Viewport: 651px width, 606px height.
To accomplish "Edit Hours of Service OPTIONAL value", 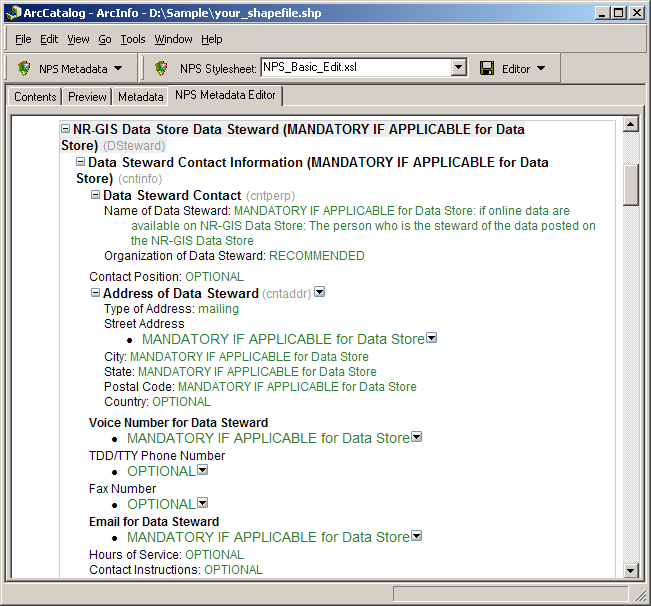I will (x=214, y=555).
